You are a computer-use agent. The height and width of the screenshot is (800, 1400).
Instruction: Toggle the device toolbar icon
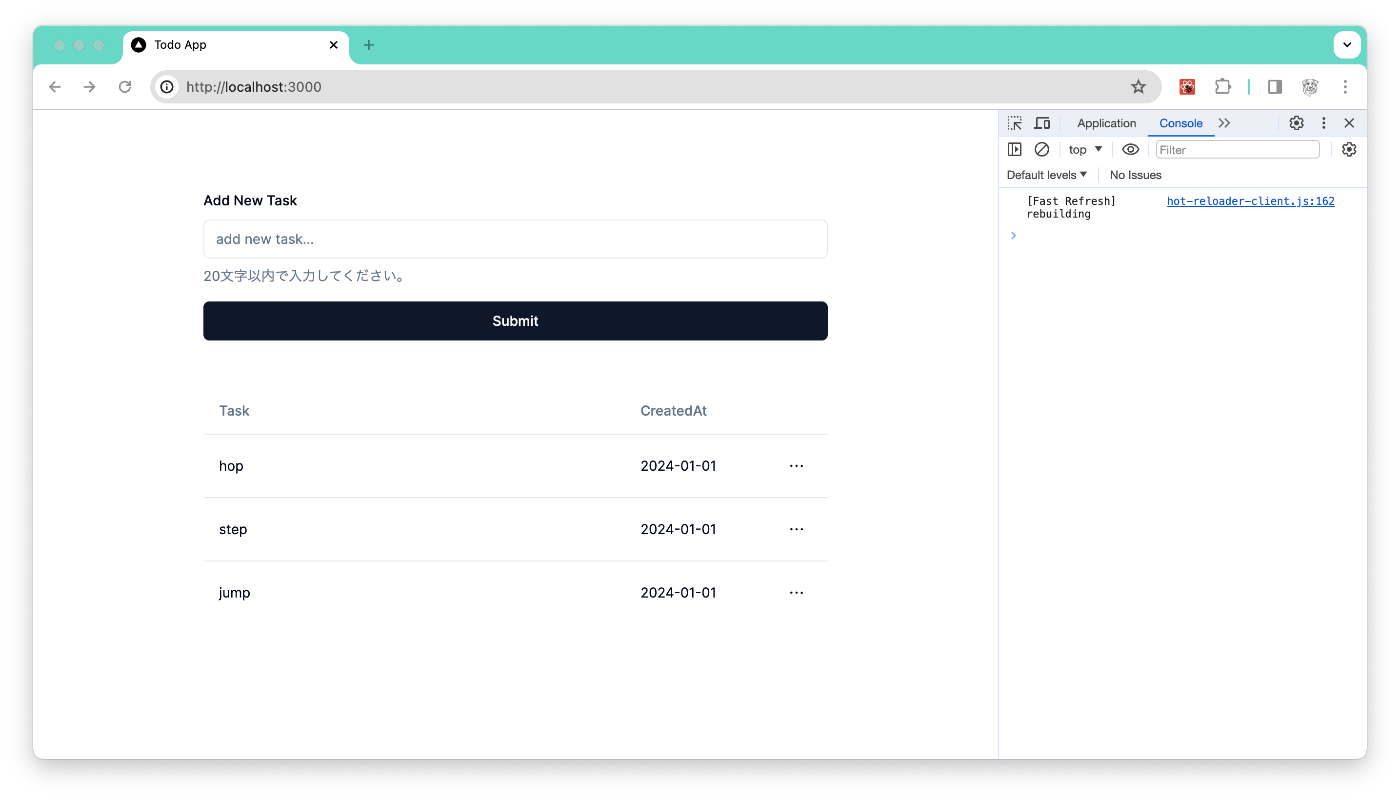point(1042,123)
